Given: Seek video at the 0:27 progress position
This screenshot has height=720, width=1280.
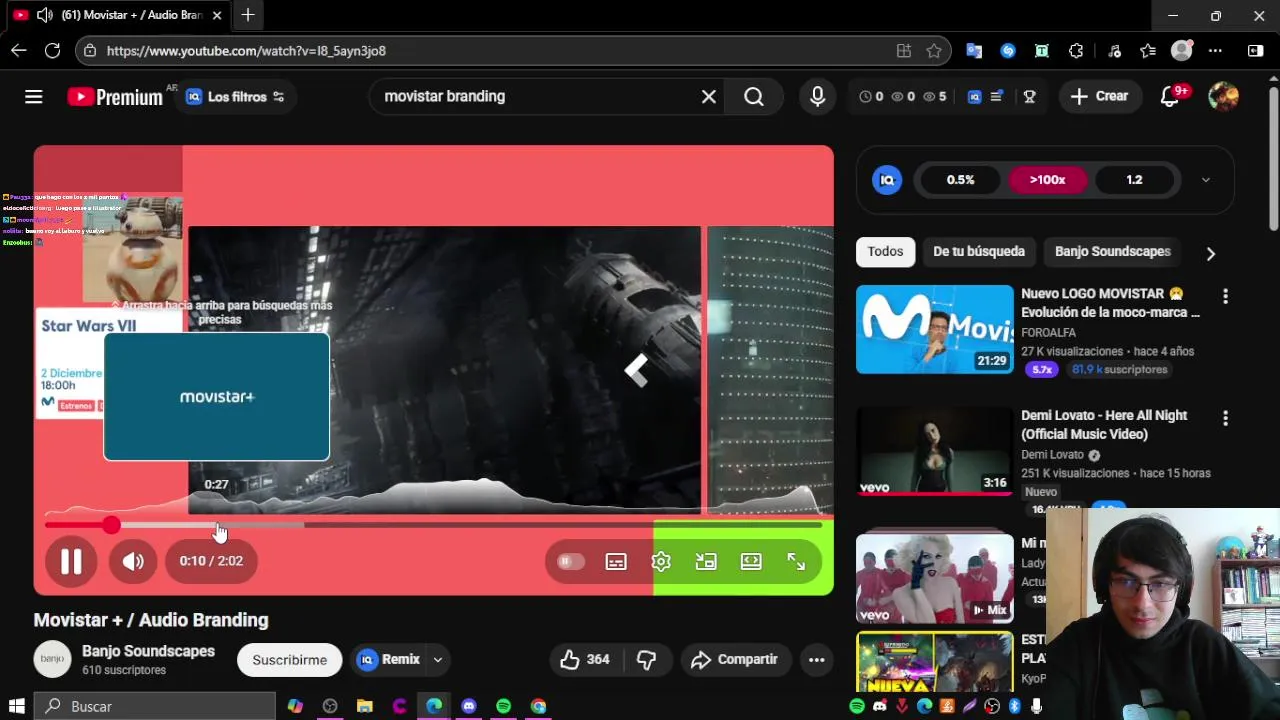Looking at the screenshot, I should coord(217,525).
